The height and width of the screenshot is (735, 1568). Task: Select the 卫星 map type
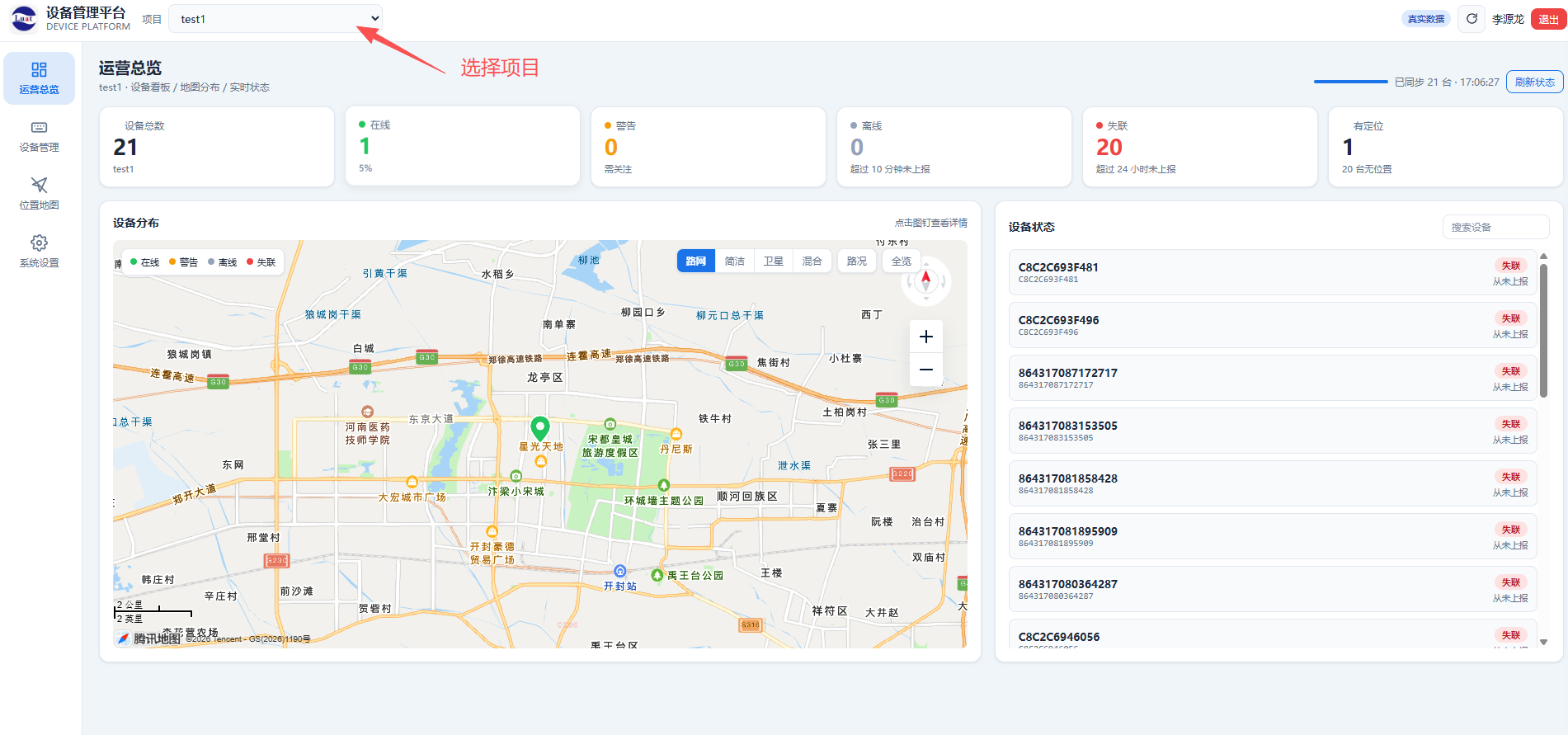click(774, 261)
